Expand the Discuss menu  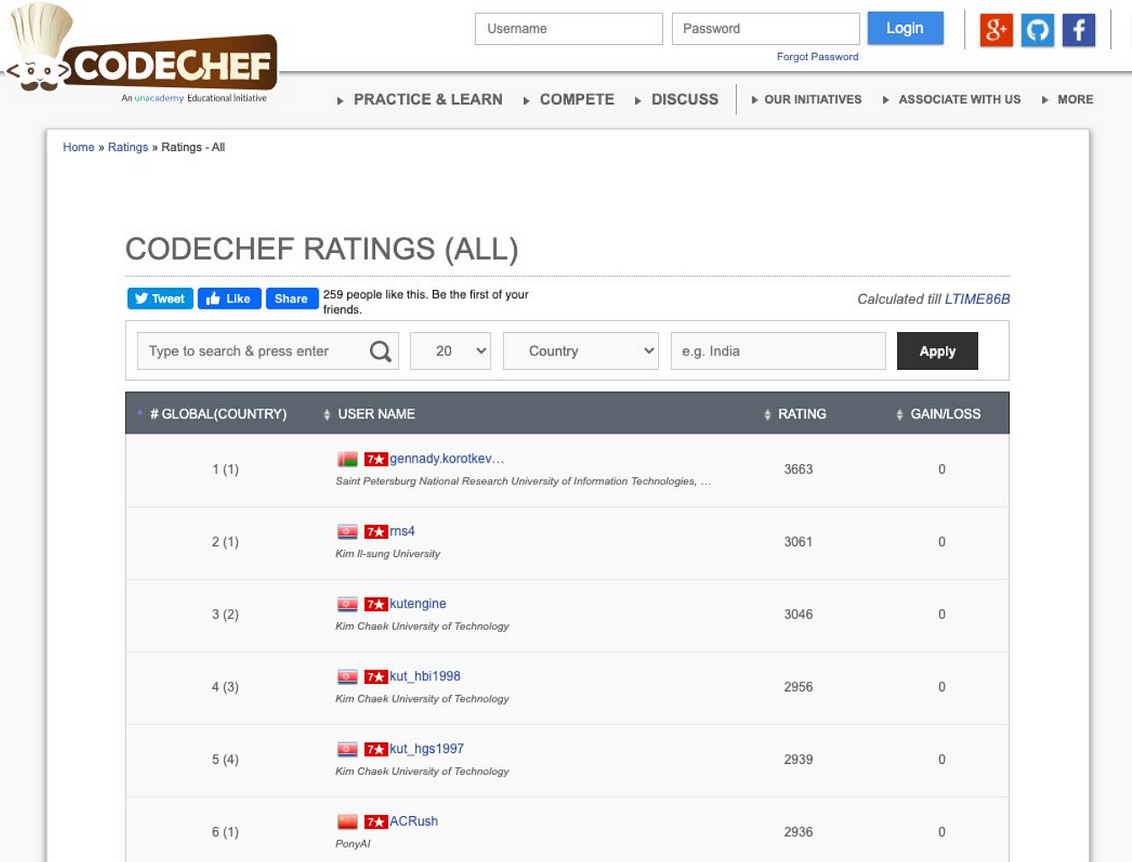[x=676, y=100]
